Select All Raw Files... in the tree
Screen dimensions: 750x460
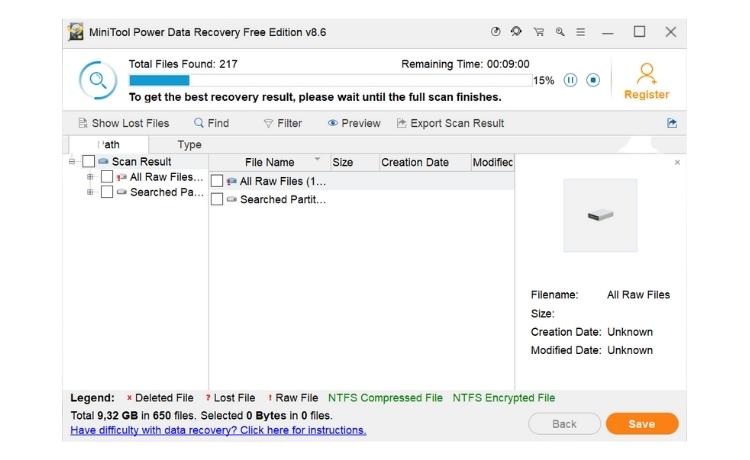166,177
